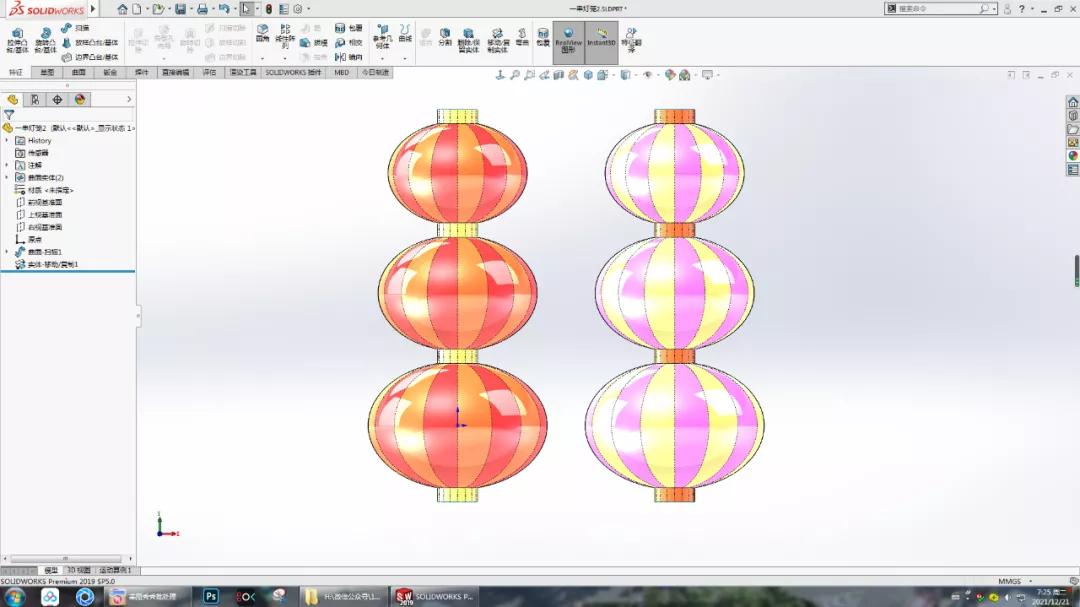The height and width of the screenshot is (607, 1080).
Task: Expand the 曲面实体(2) folder
Action: [7, 176]
